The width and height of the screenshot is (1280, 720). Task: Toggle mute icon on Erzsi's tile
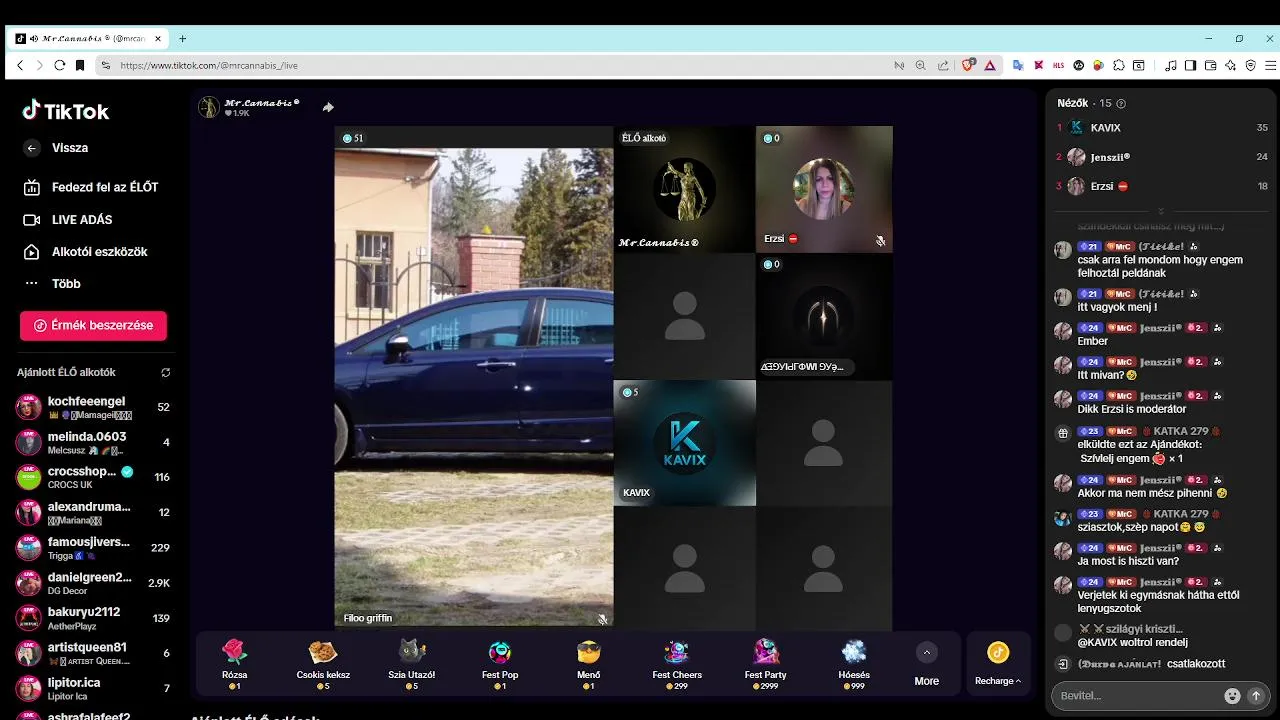coord(880,241)
